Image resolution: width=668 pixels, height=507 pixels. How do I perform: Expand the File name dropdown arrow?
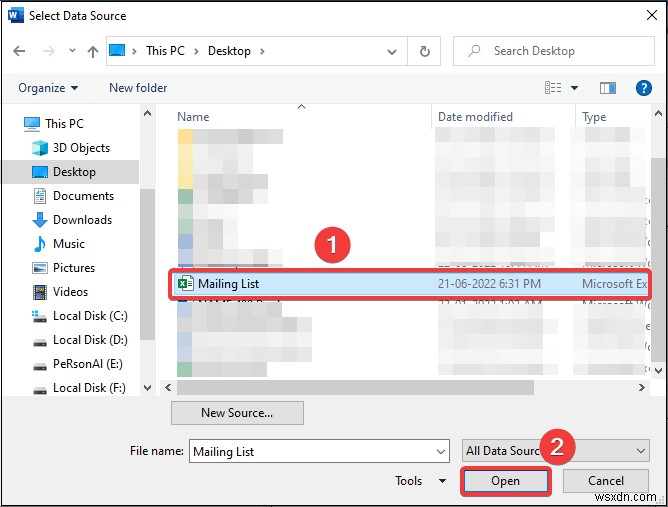[441, 452]
